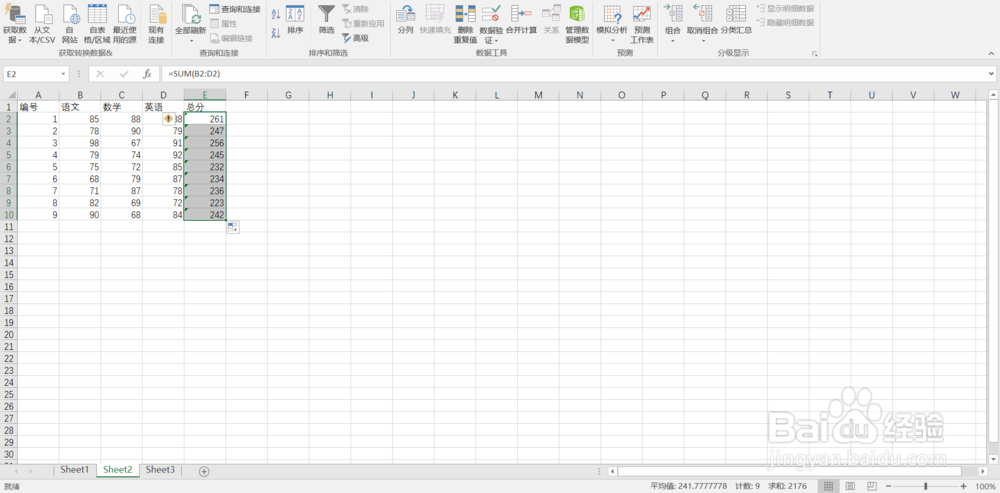
Task: Switch to the Sheet1 tab
Action: pyautogui.click(x=75, y=470)
